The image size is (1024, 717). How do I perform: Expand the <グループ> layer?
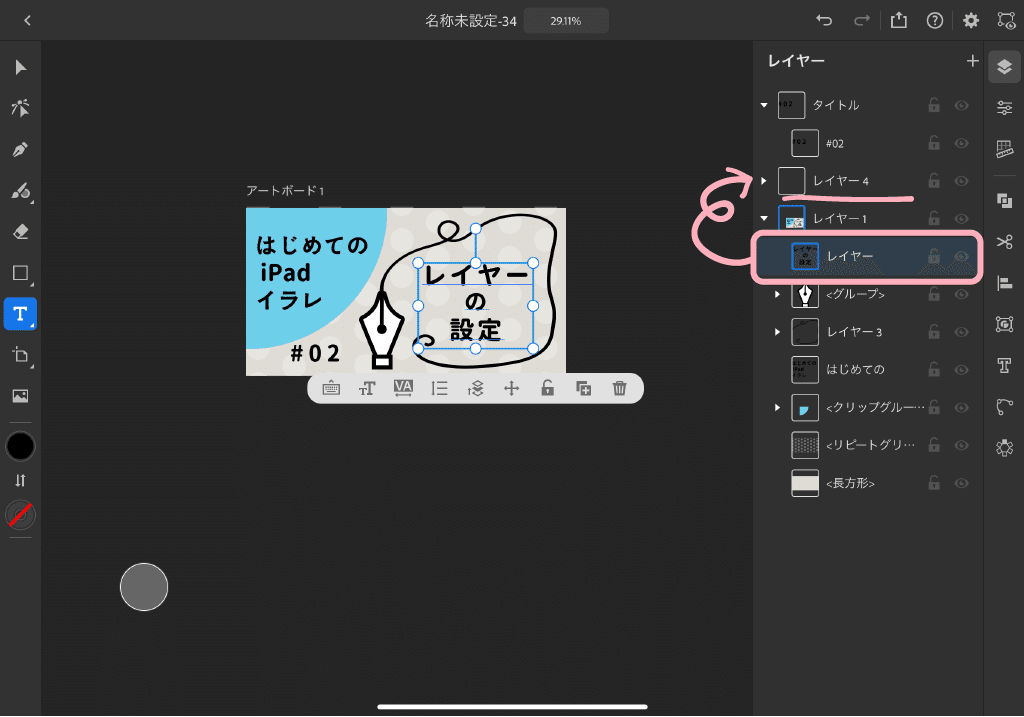(778, 294)
